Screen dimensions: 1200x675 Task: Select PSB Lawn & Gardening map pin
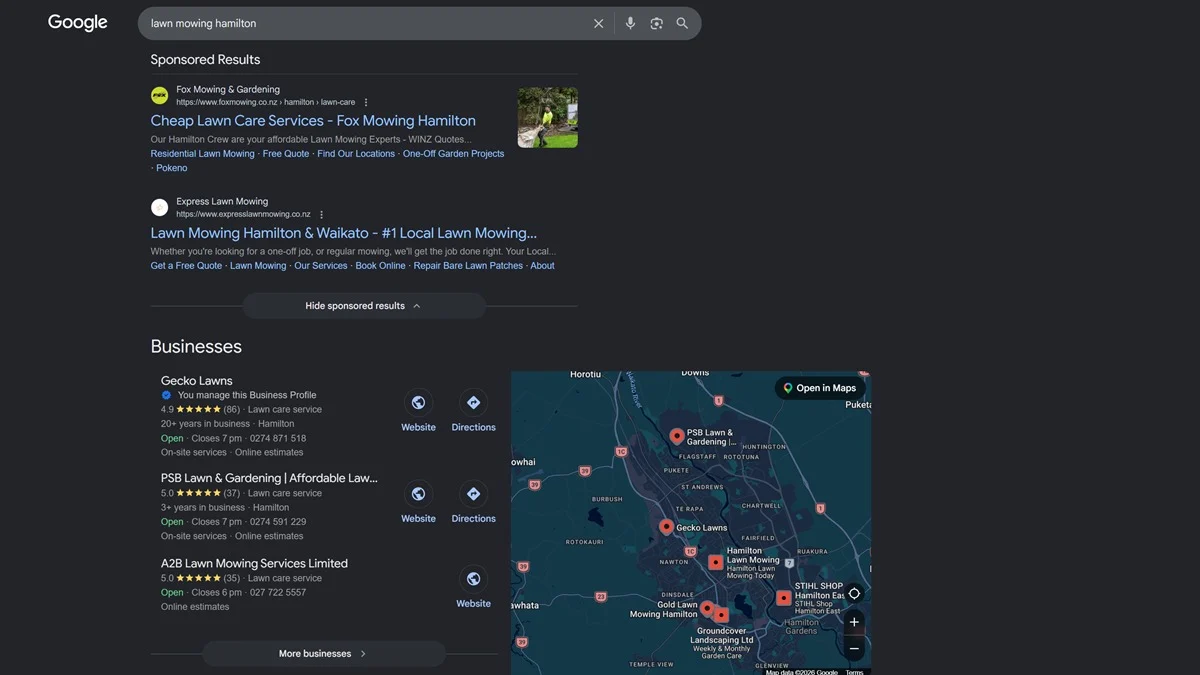(677, 436)
